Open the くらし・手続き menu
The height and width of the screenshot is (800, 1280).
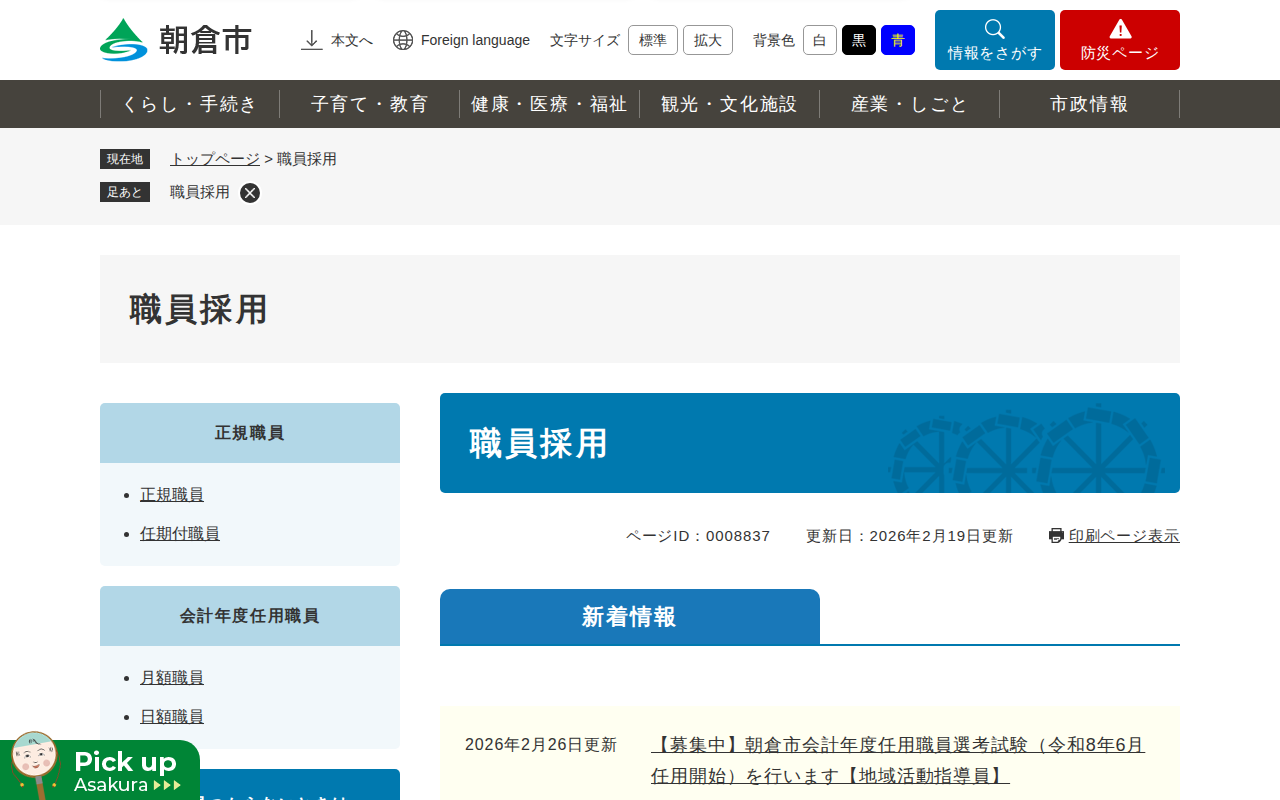(190, 104)
